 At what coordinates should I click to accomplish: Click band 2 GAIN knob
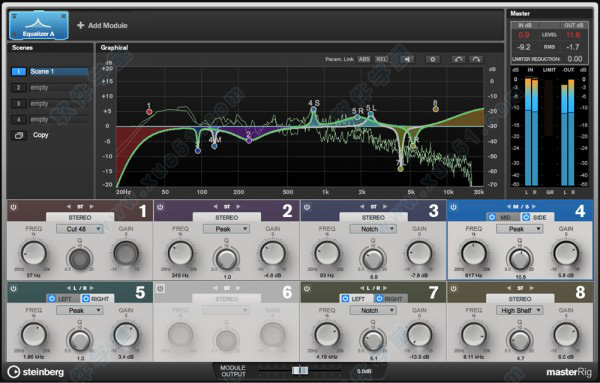point(272,253)
